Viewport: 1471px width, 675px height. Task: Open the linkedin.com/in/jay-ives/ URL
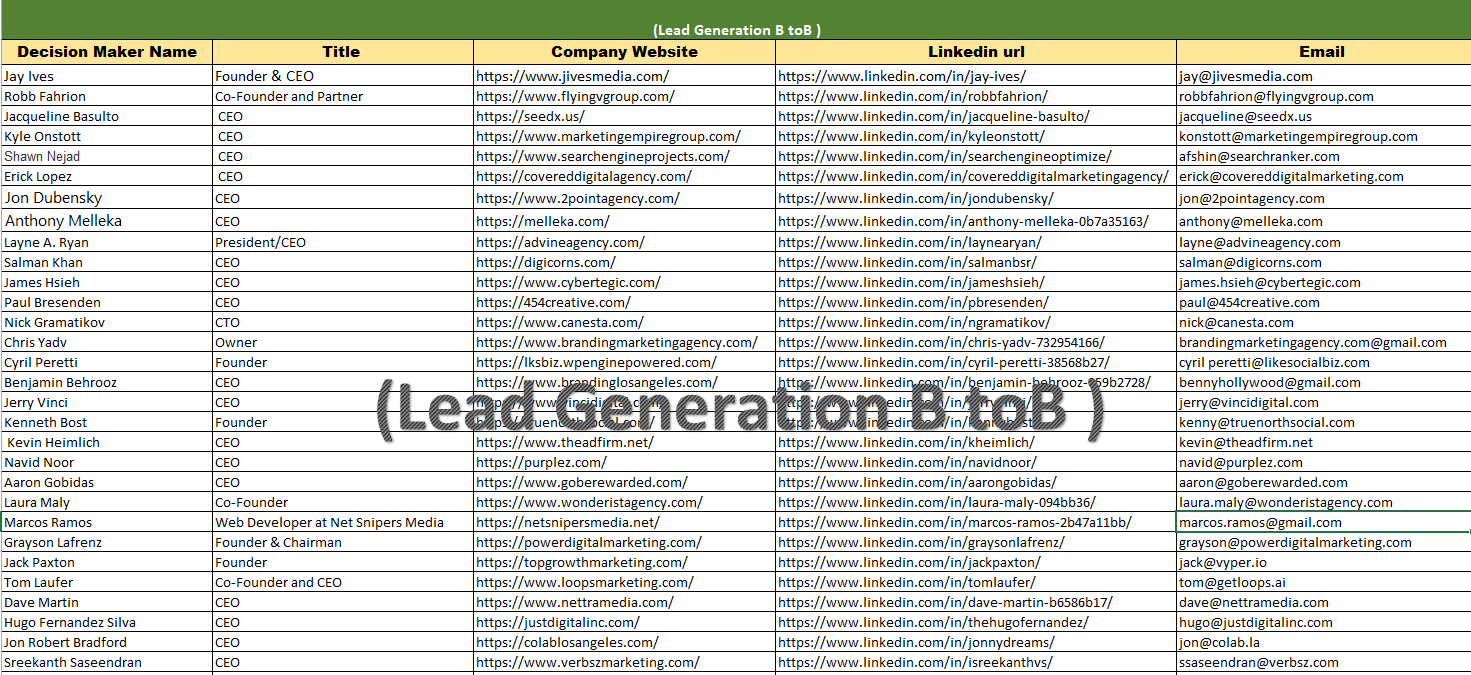(902, 76)
